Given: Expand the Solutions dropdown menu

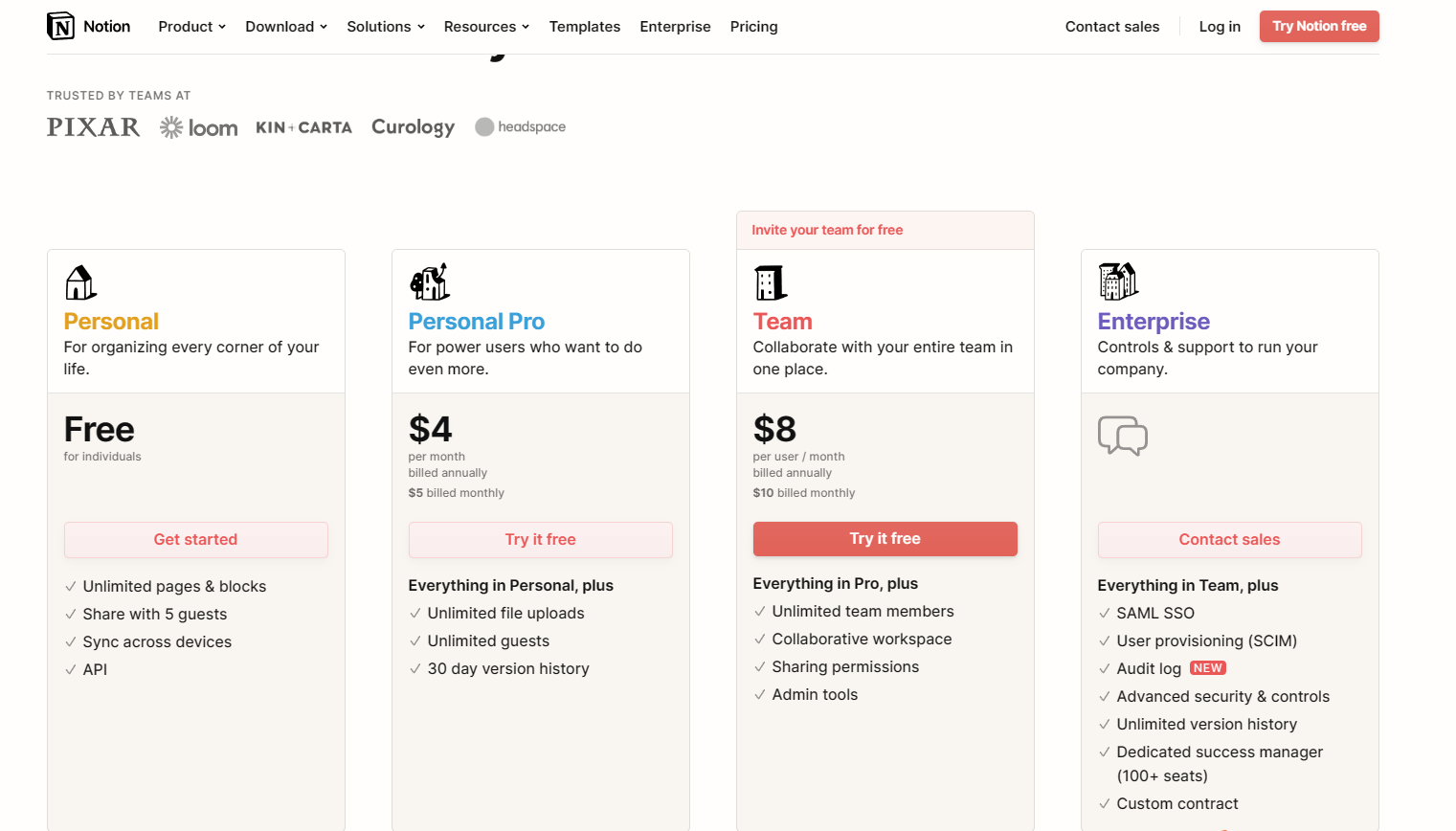Looking at the screenshot, I should [386, 27].
